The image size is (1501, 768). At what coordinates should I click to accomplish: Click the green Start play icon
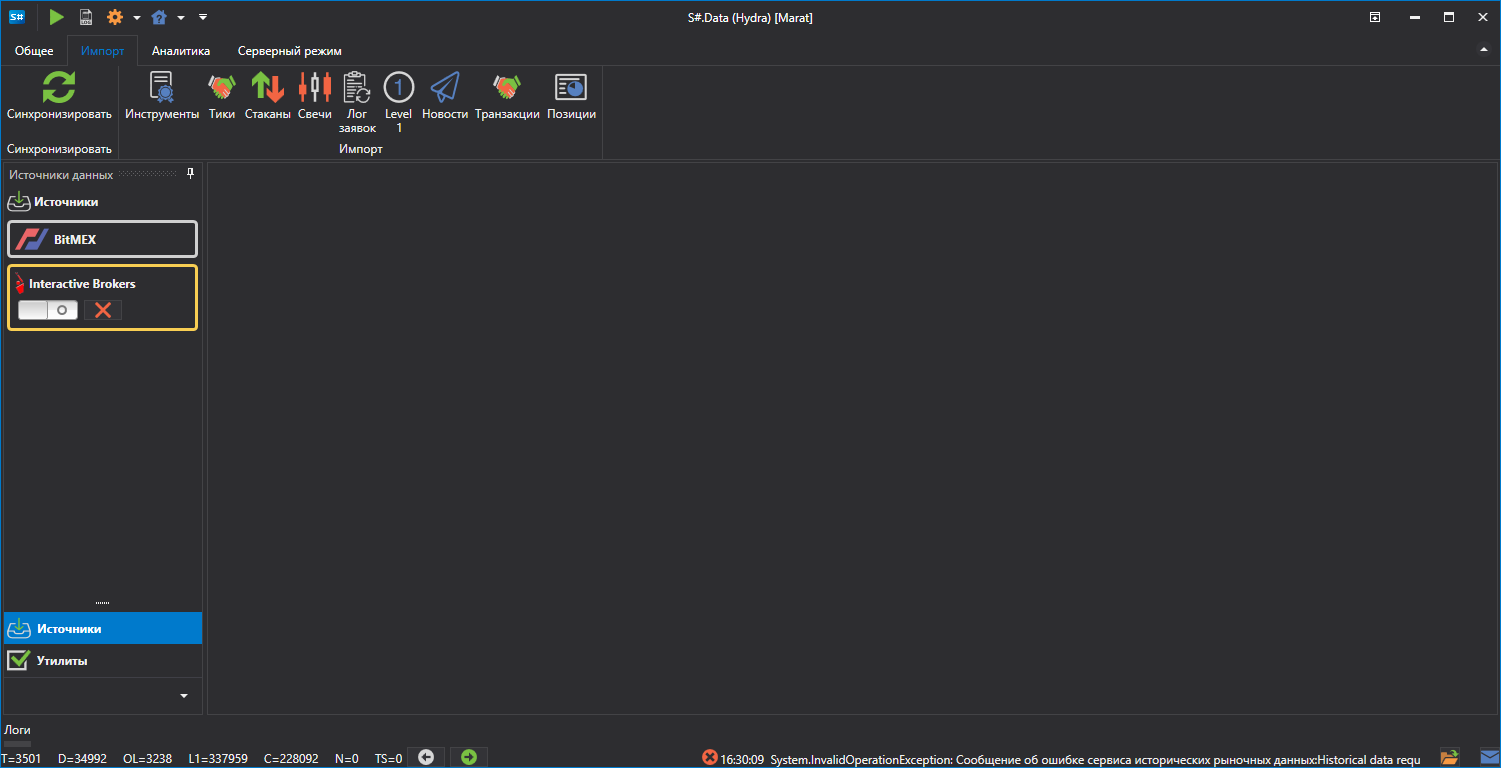[x=56, y=17]
